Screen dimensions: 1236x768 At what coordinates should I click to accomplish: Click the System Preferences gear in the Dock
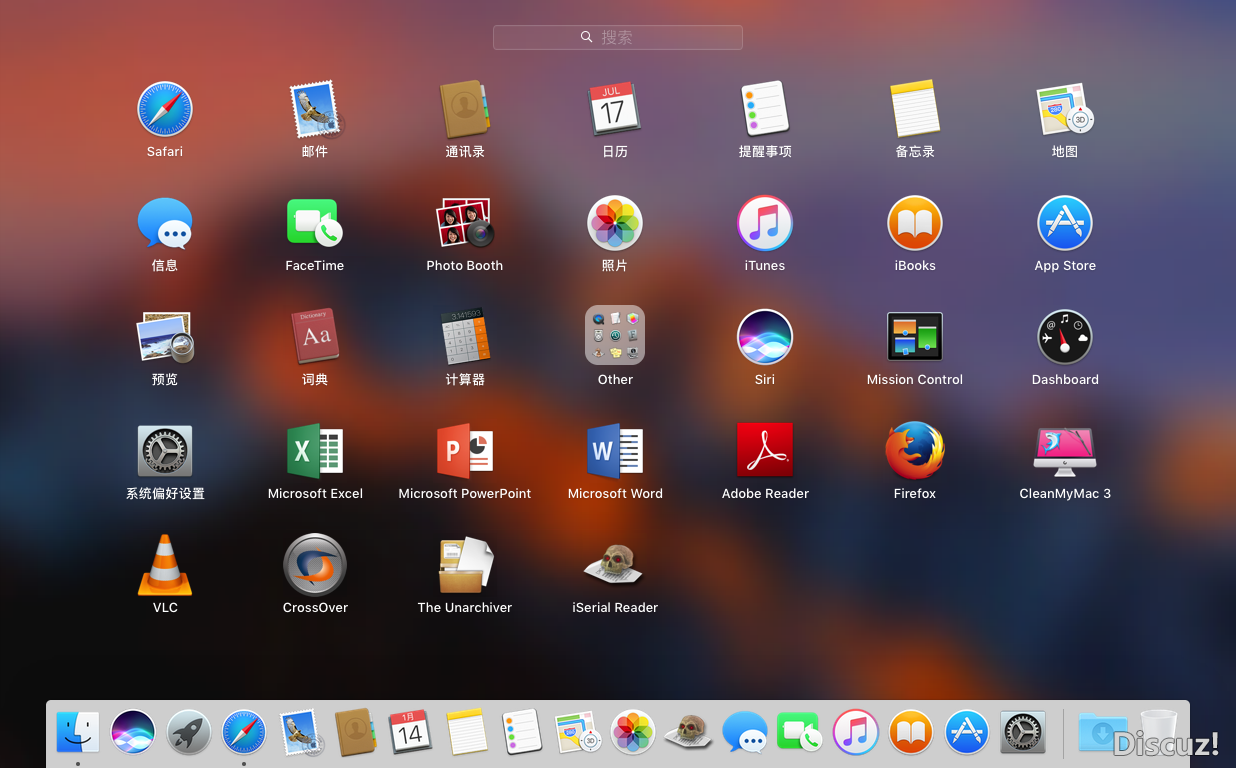[1022, 733]
